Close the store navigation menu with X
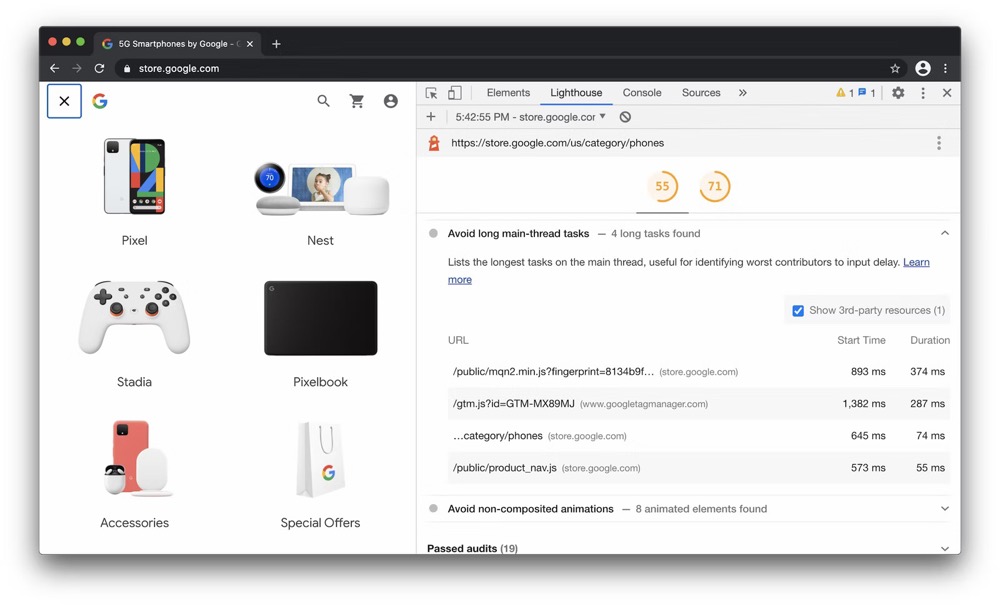The width and height of the screenshot is (1000, 606). point(64,101)
